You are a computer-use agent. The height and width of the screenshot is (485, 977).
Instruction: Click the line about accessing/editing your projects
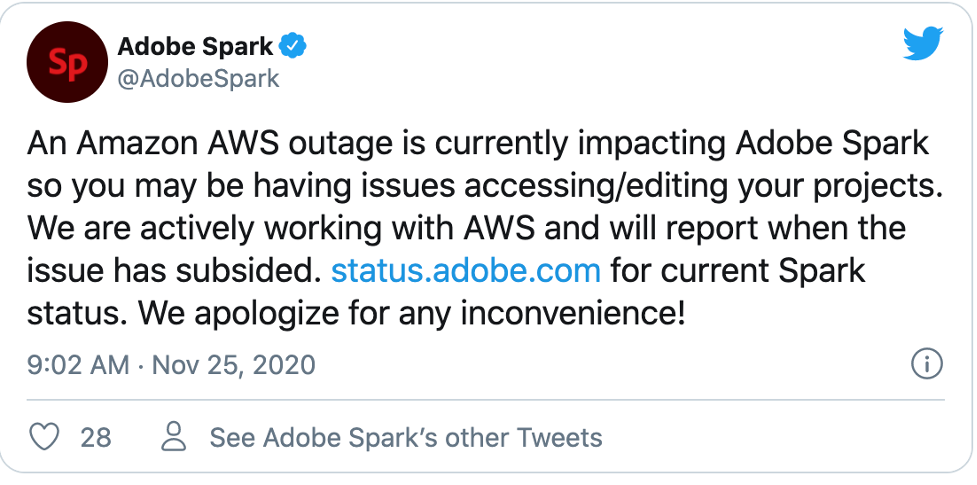tap(478, 186)
